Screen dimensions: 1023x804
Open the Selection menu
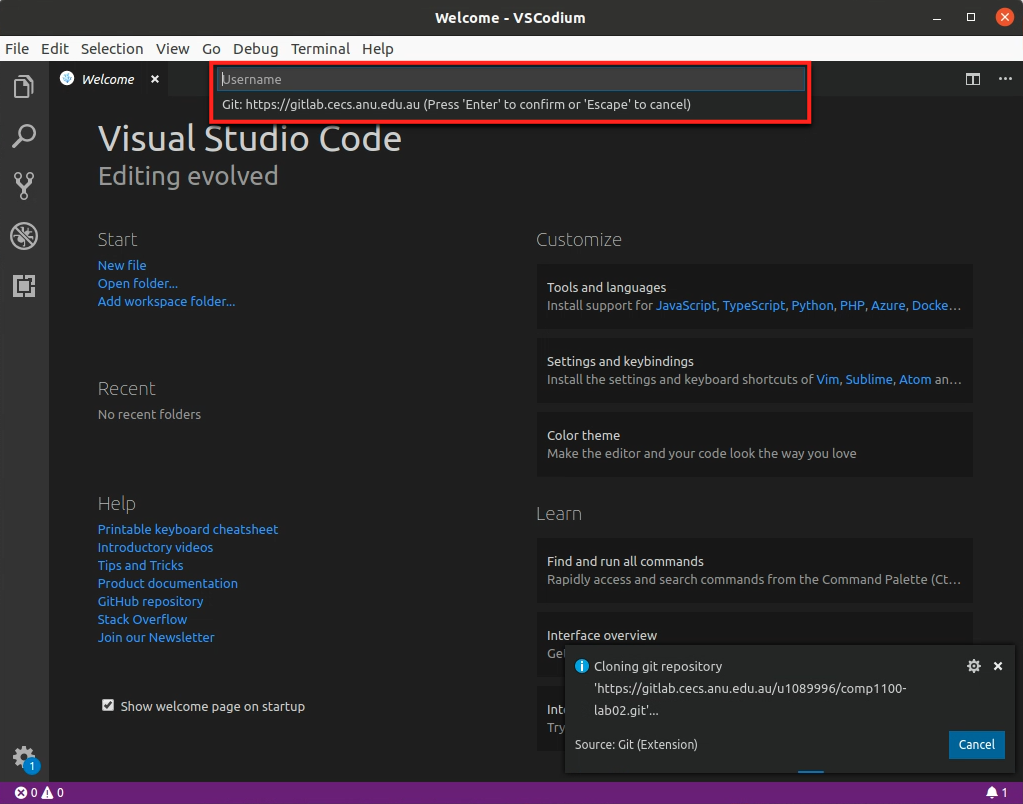[x=112, y=49]
